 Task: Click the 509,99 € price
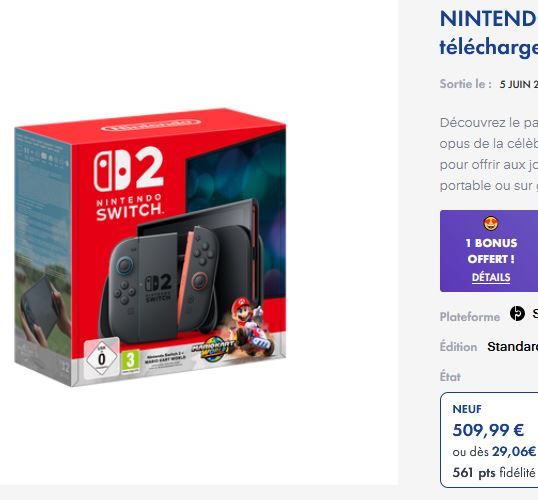[x=488, y=430]
